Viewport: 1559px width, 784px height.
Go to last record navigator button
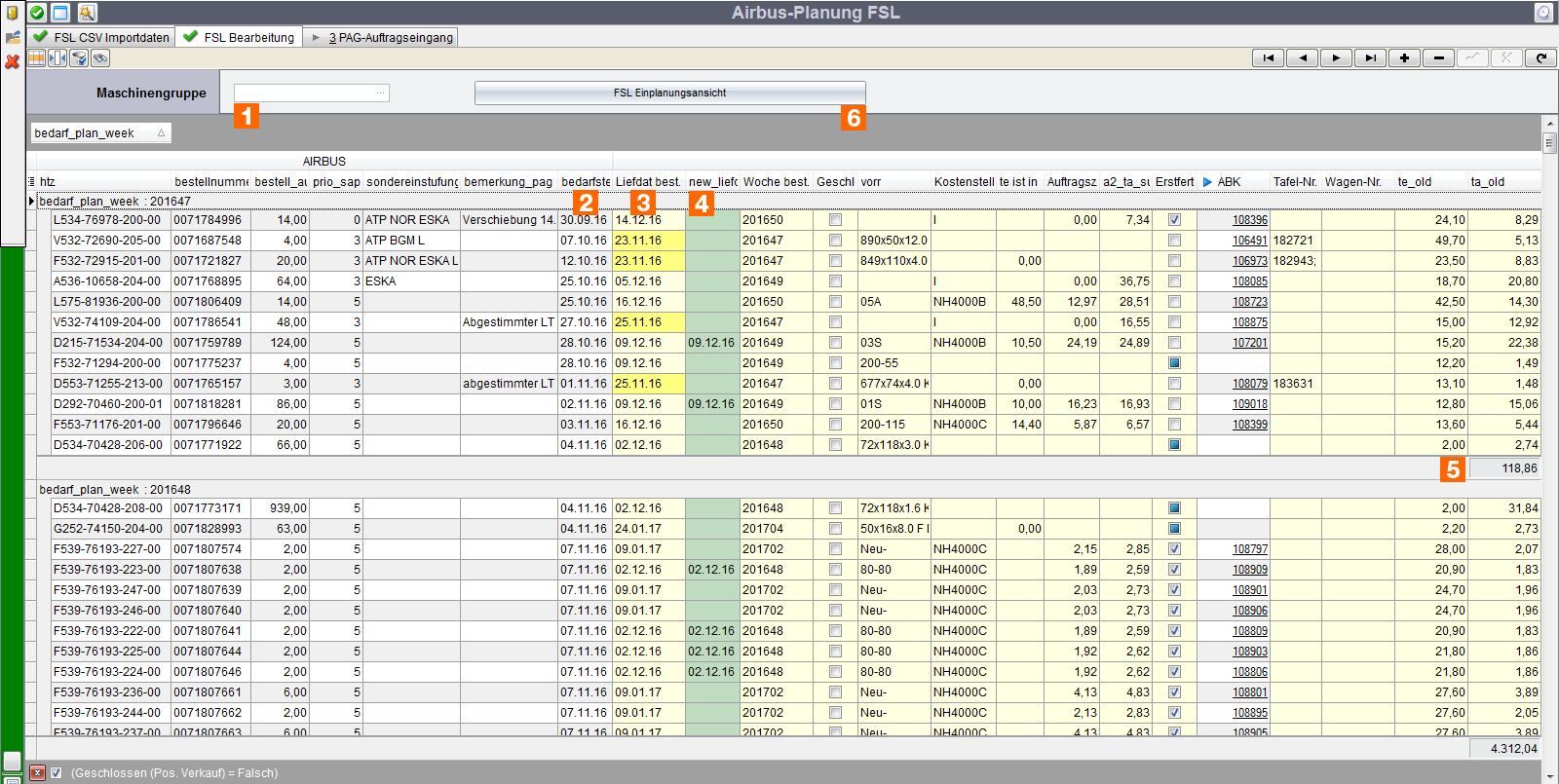coord(1370,57)
